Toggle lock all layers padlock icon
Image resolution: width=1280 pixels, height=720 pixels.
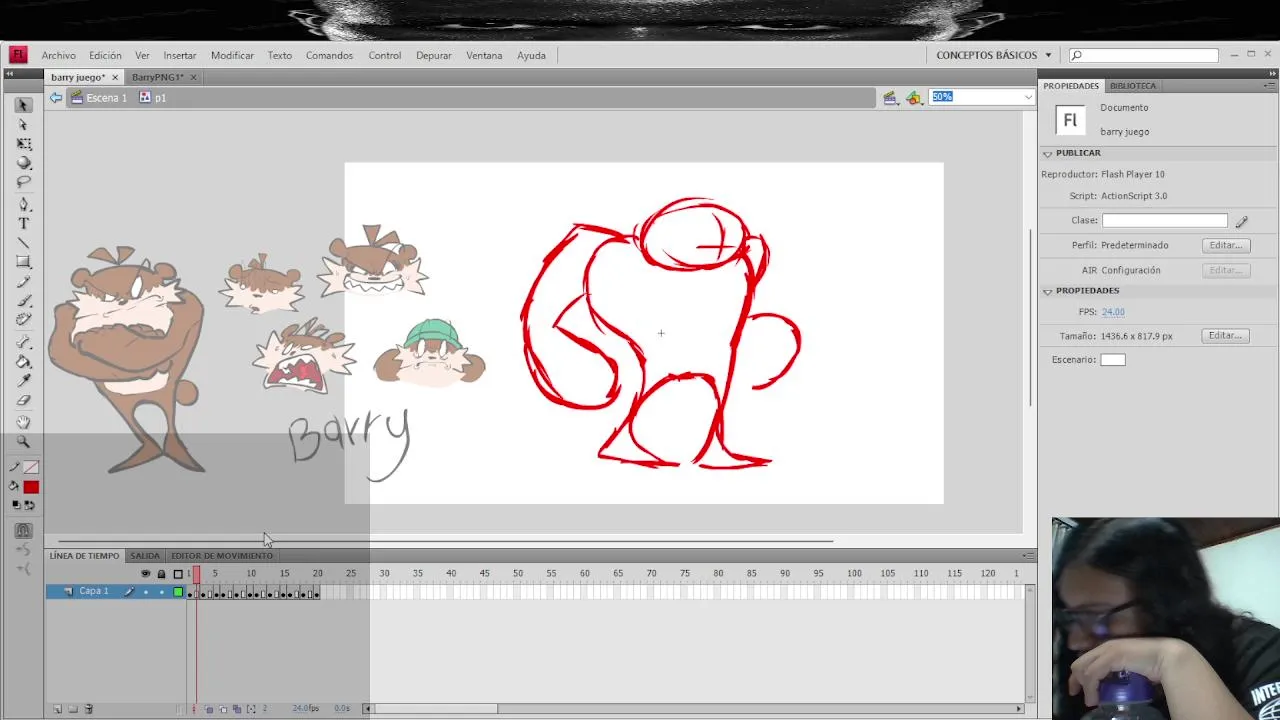(x=162, y=574)
